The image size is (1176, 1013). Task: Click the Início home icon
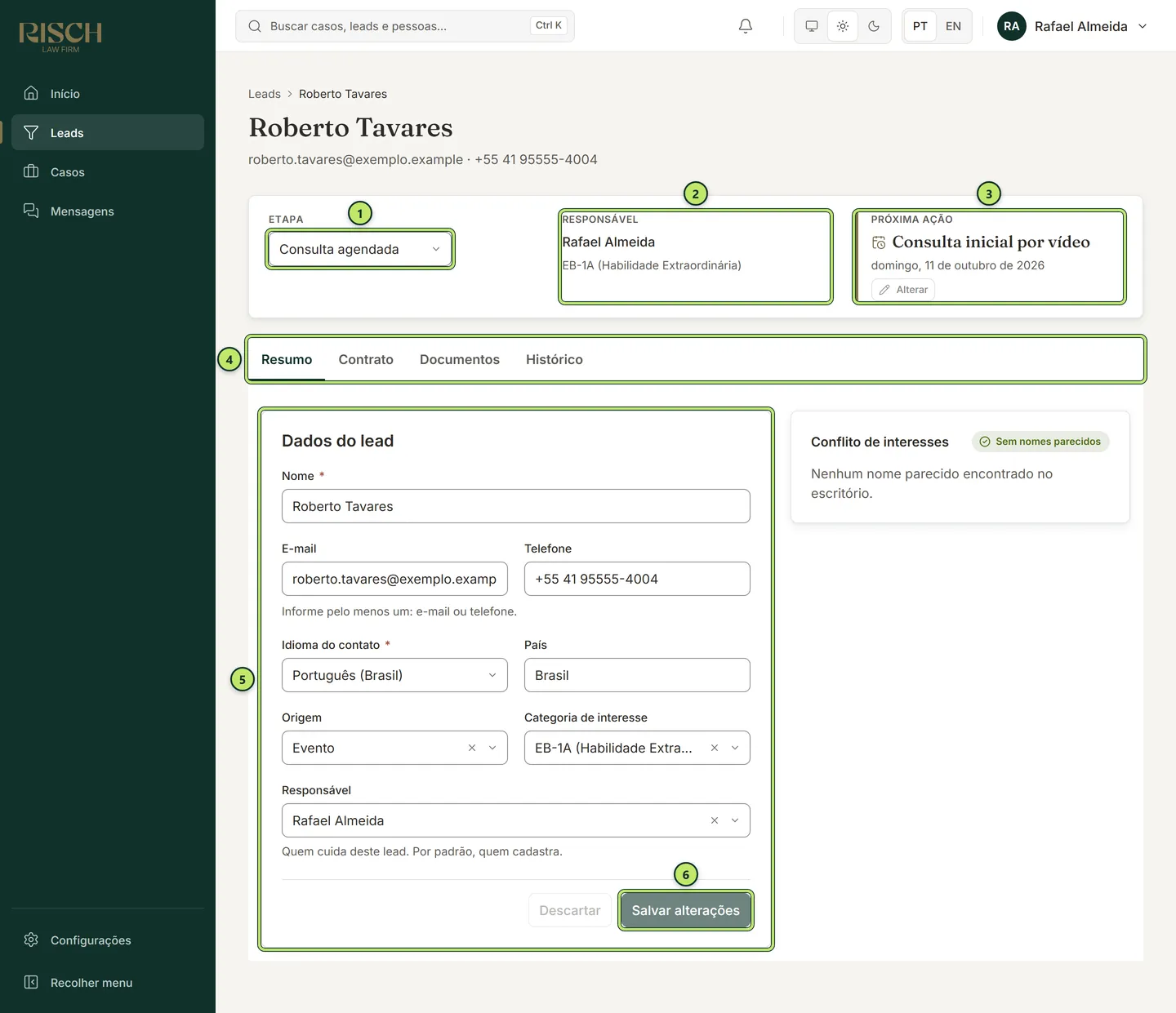tap(31, 93)
